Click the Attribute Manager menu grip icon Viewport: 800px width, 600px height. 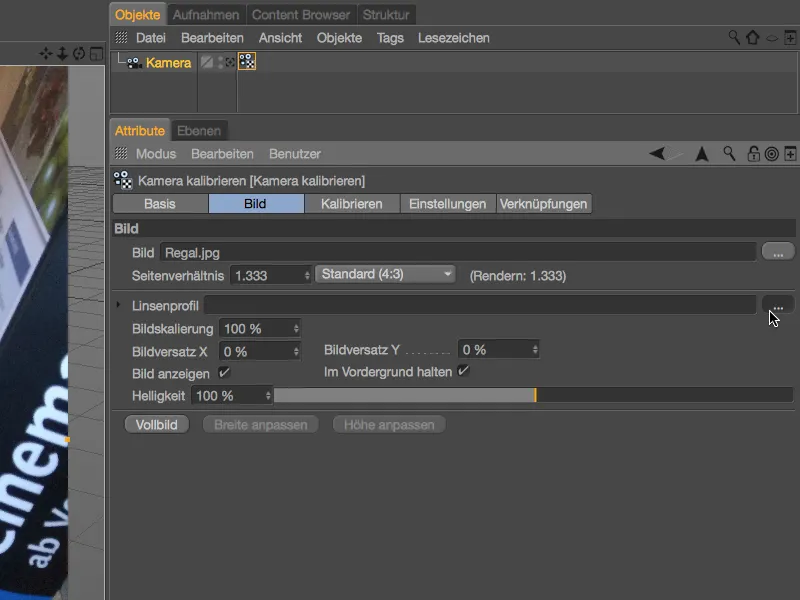(121, 153)
